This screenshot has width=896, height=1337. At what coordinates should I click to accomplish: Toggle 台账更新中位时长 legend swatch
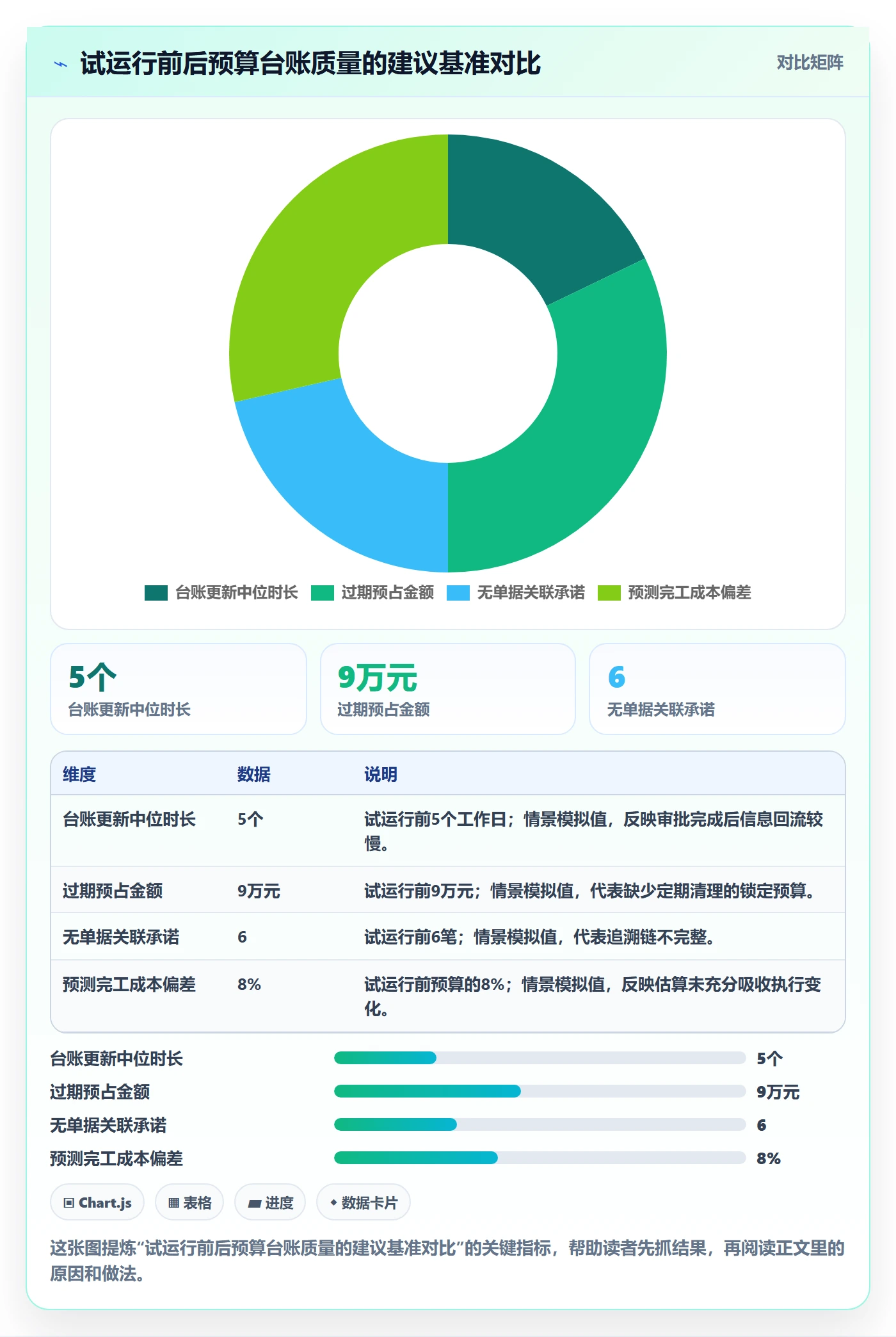pyautogui.click(x=156, y=593)
